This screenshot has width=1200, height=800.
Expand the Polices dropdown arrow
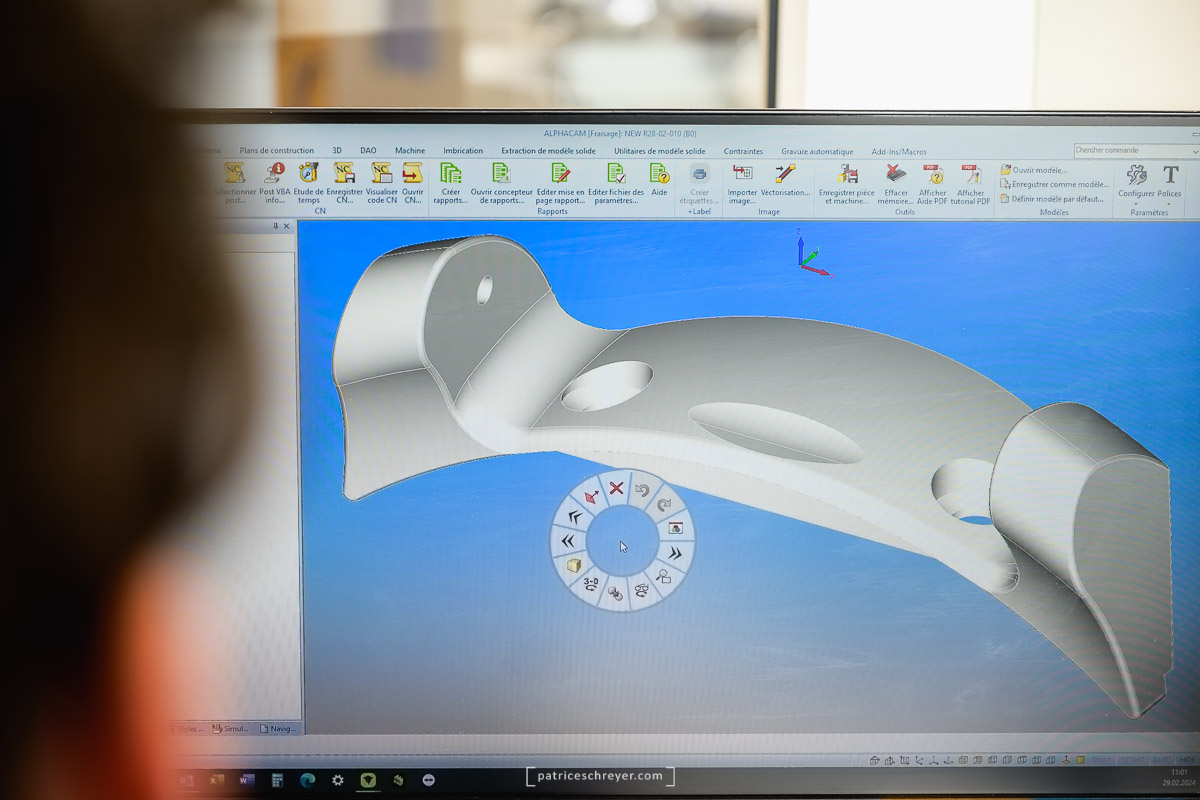coord(1169,203)
